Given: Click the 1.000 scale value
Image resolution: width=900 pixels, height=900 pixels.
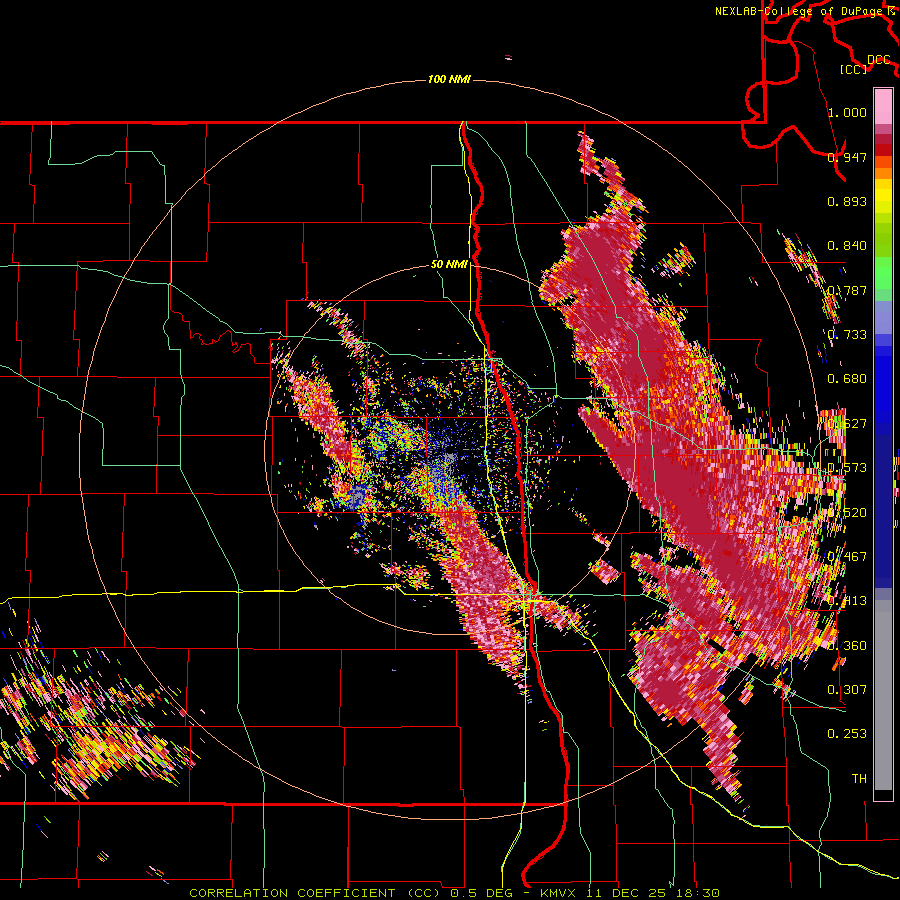Looking at the screenshot, I should click(847, 112).
